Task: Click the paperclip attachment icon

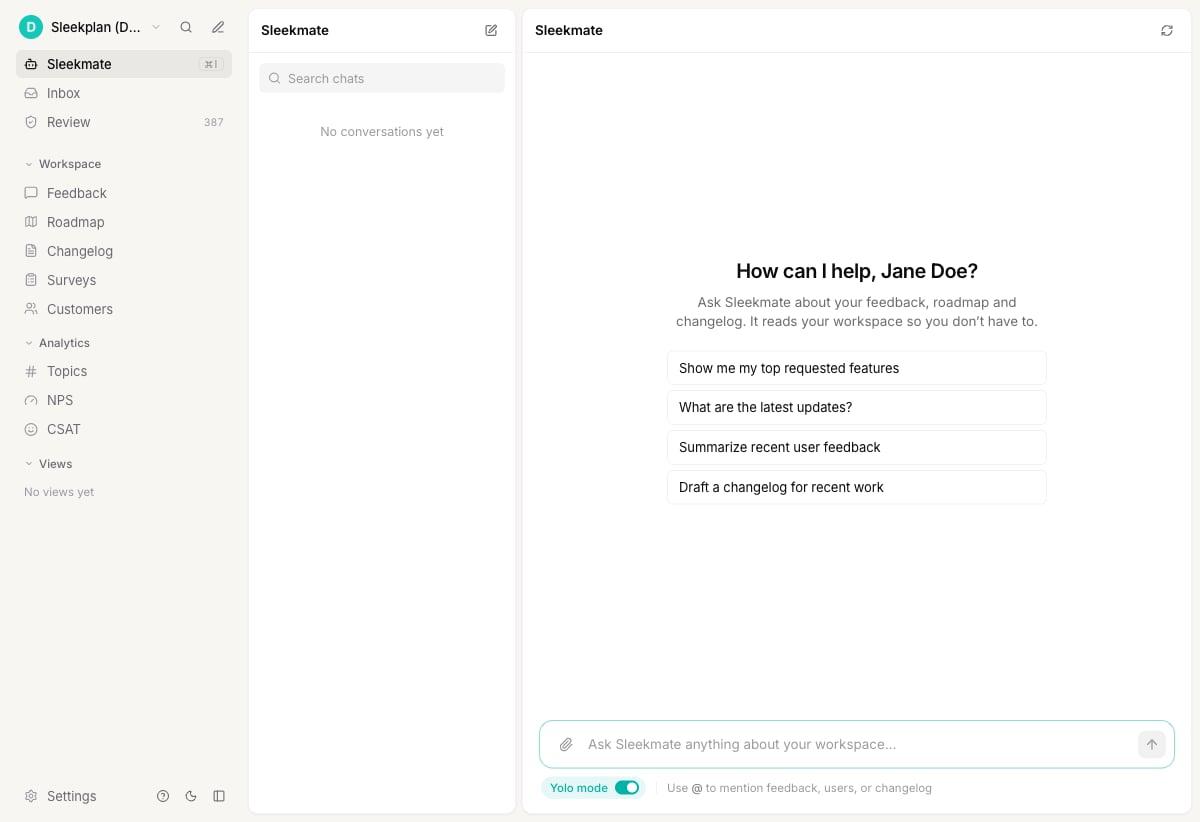Action: [566, 744]
